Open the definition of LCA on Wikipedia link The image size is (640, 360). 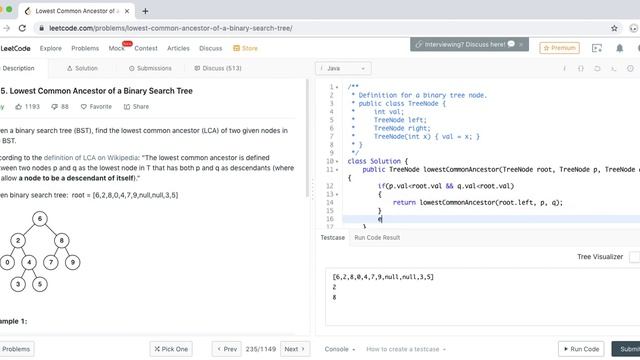91,158
